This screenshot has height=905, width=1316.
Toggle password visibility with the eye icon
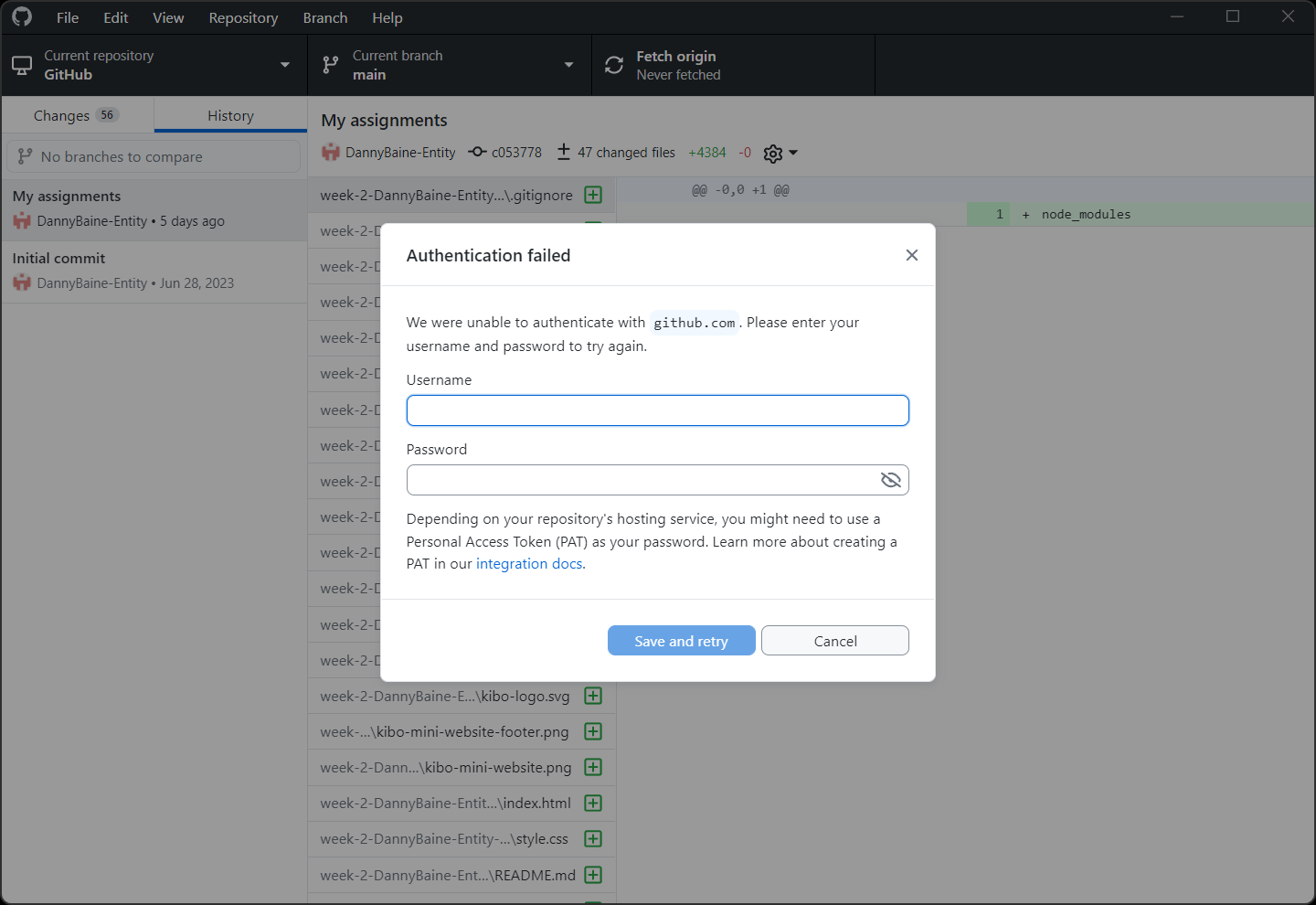(890, 479)
